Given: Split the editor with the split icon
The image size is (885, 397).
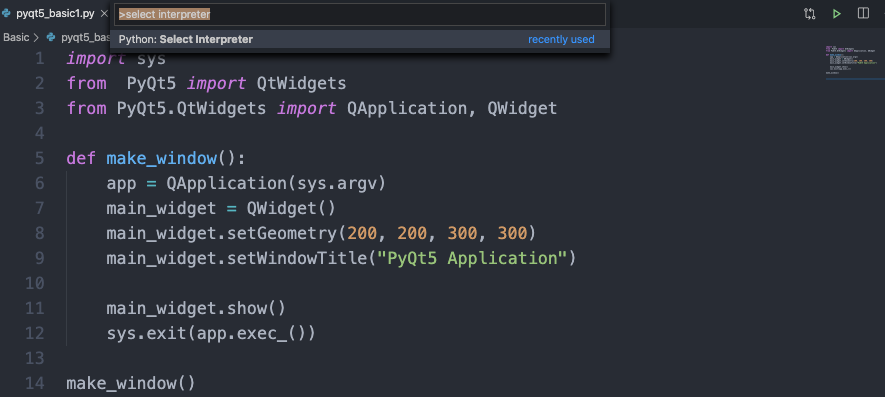Looking at the screenshot, I should pos(863,14).
